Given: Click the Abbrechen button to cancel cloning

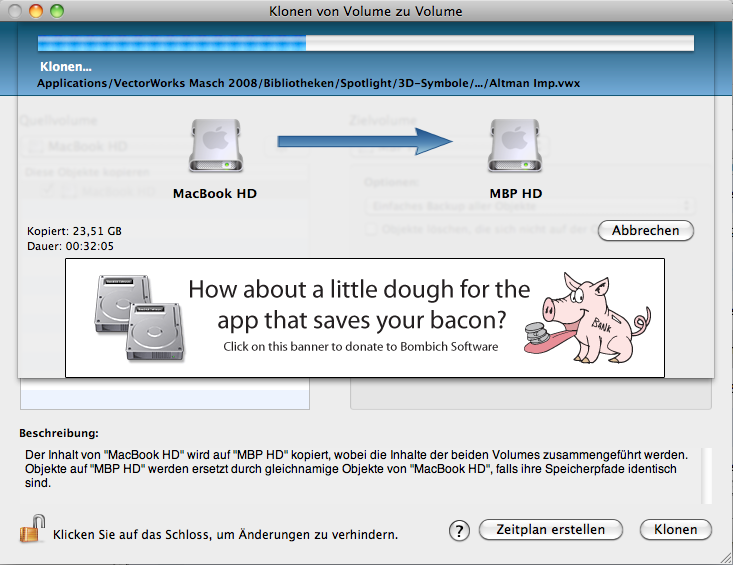Looking at the screenshot, I should (646, 230).
